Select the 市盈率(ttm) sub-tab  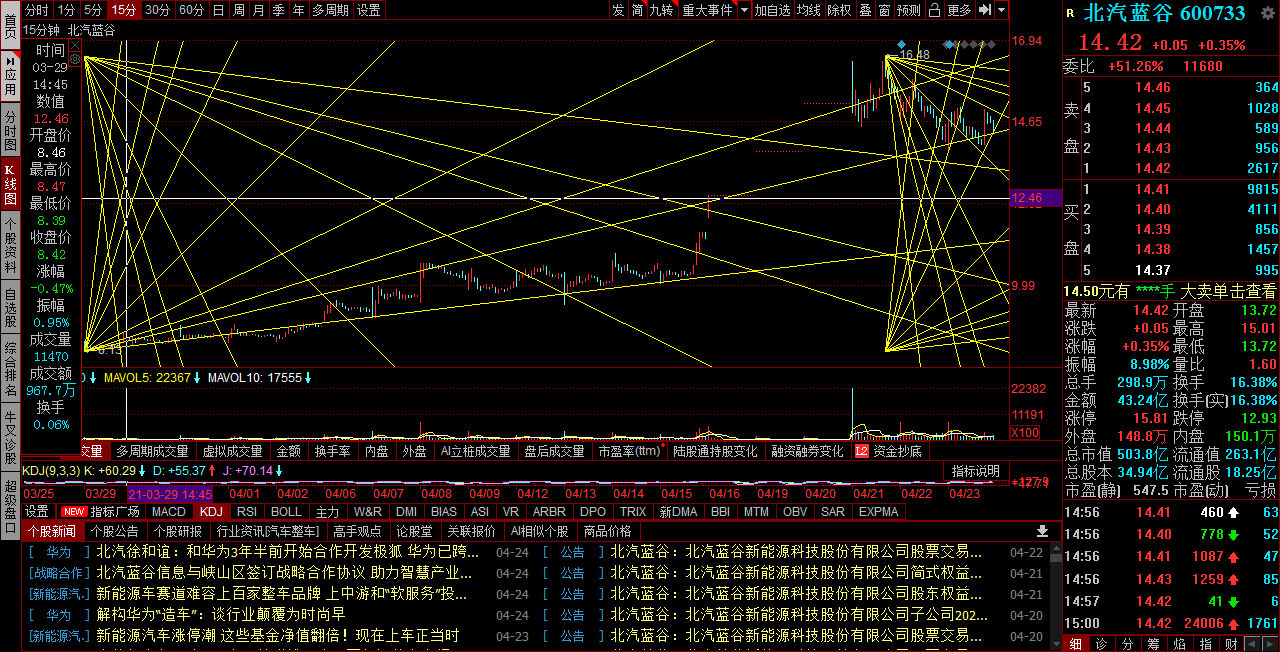629,451
